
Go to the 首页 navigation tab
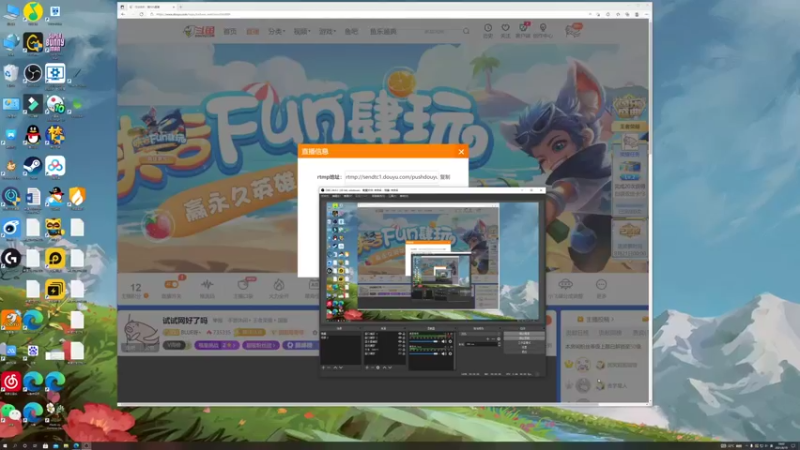230,31
